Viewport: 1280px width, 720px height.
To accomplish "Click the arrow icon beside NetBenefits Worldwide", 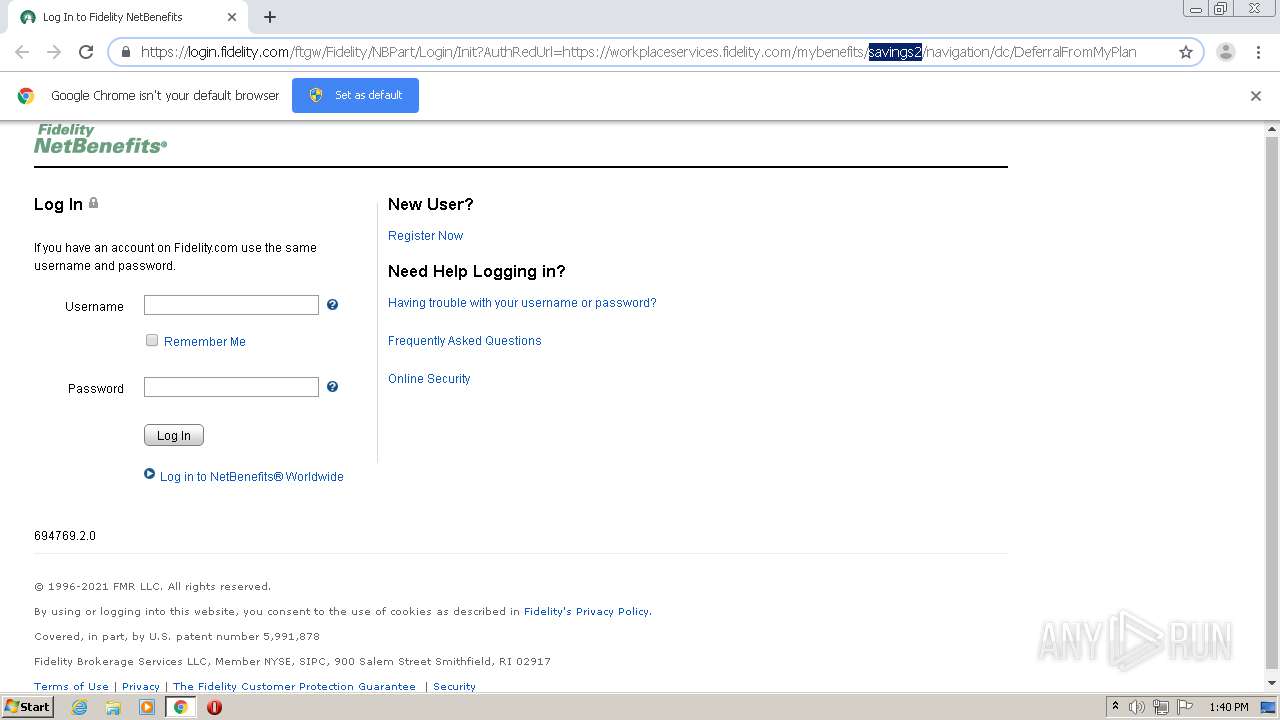I will [x=150, y=475].
